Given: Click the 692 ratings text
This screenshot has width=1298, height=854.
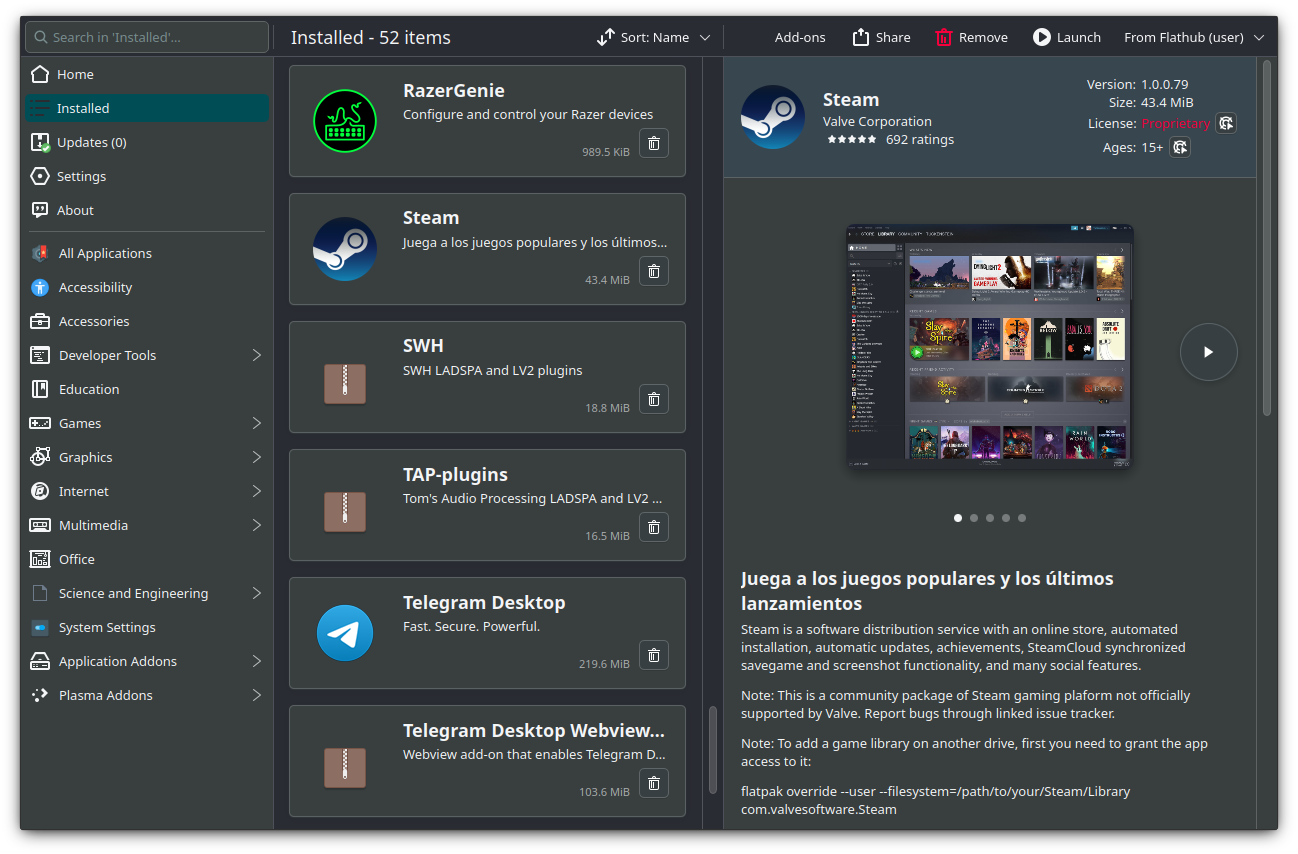Looking at the screenshot, I should click(x=920, y=140).
